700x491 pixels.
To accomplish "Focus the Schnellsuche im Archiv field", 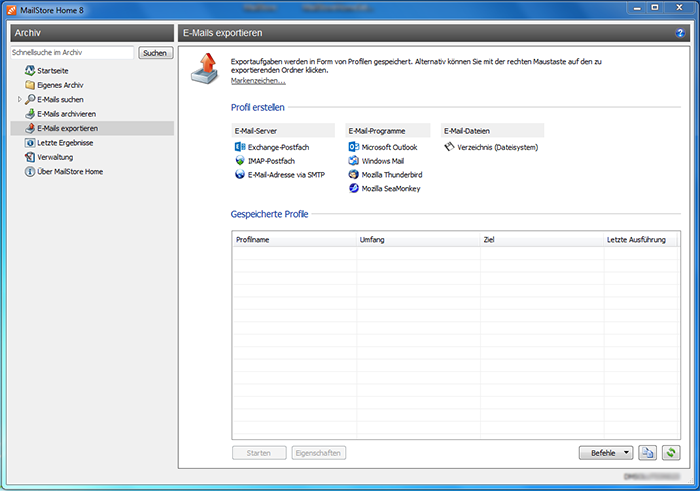I will pos(72,53).
